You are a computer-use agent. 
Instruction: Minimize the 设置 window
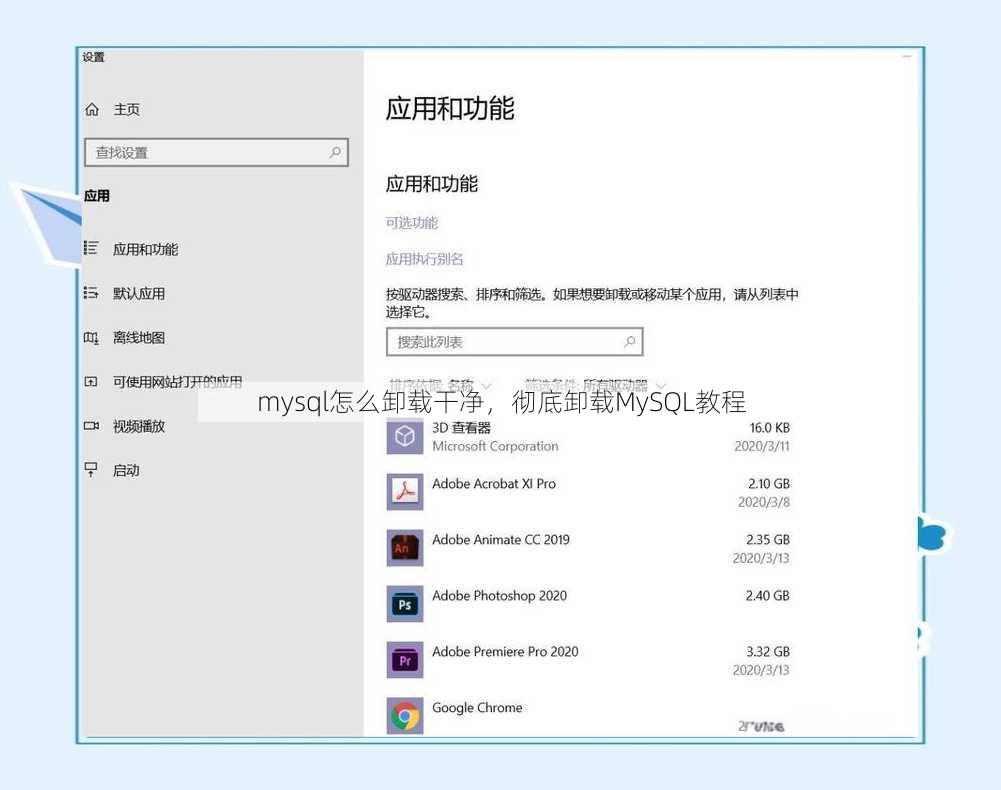tap(907, 57)
